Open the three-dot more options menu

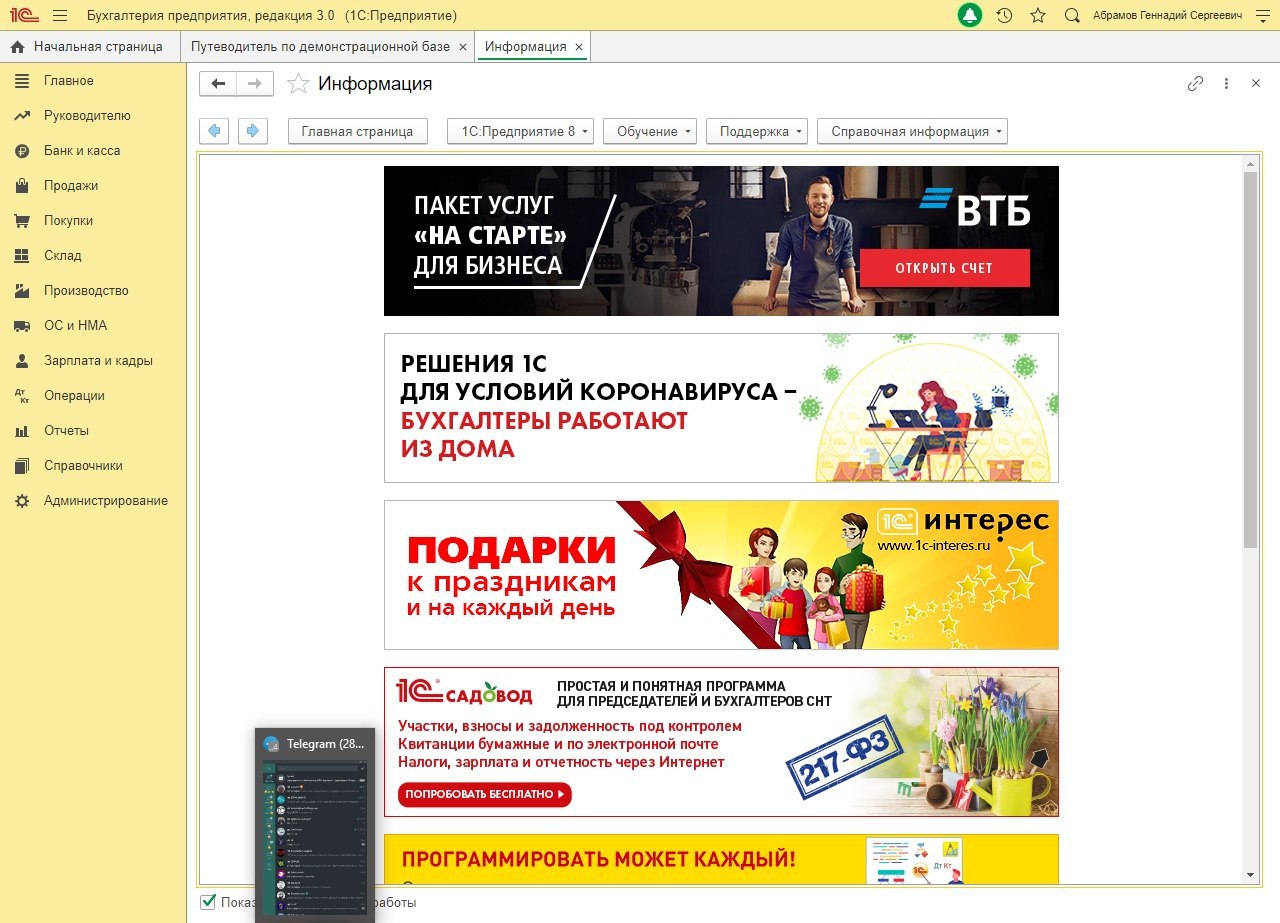click(x=1226, y=84)
